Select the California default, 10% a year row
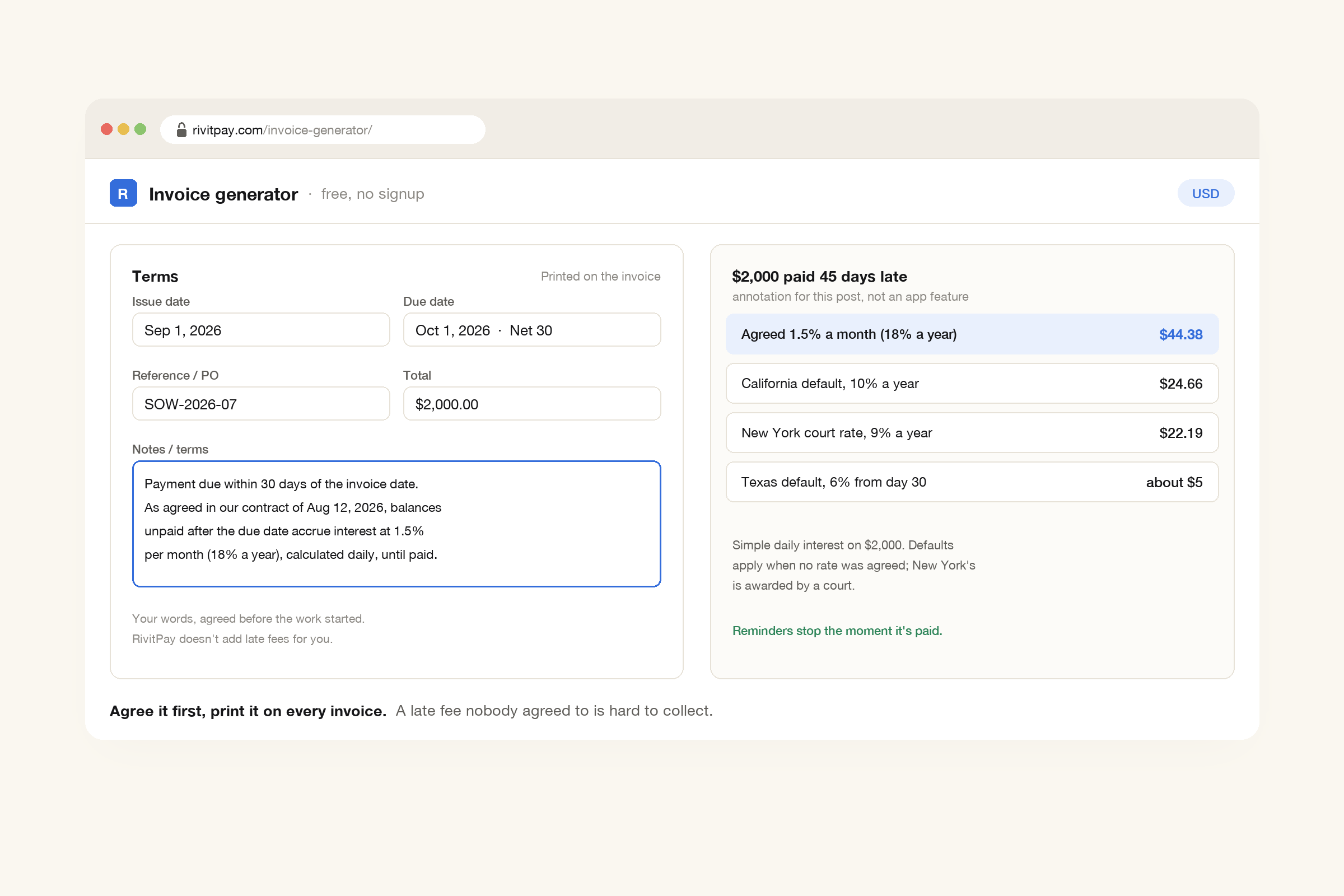The image size is (1344, 896). [x=972, y=384]
